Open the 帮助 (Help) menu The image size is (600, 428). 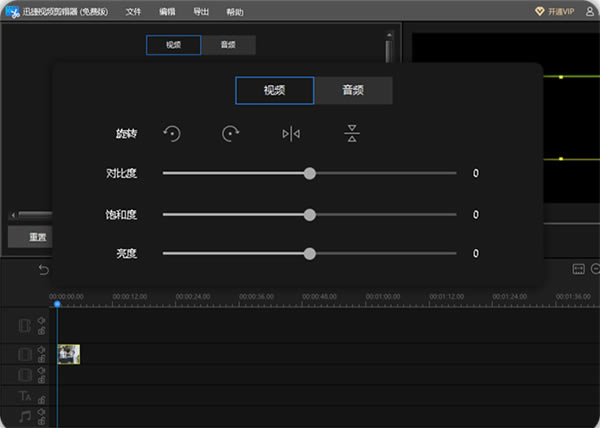[x=234, y=12]
